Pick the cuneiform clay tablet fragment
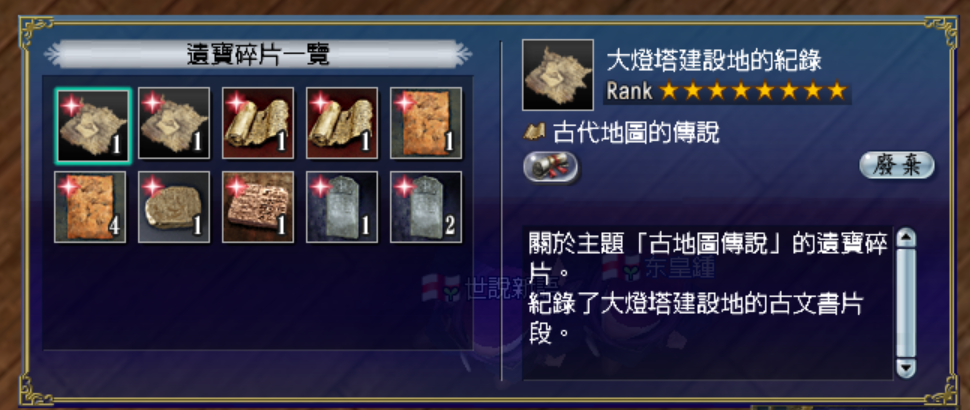The width and height of the screenshot is (970, 410). (x=258, y=207)
